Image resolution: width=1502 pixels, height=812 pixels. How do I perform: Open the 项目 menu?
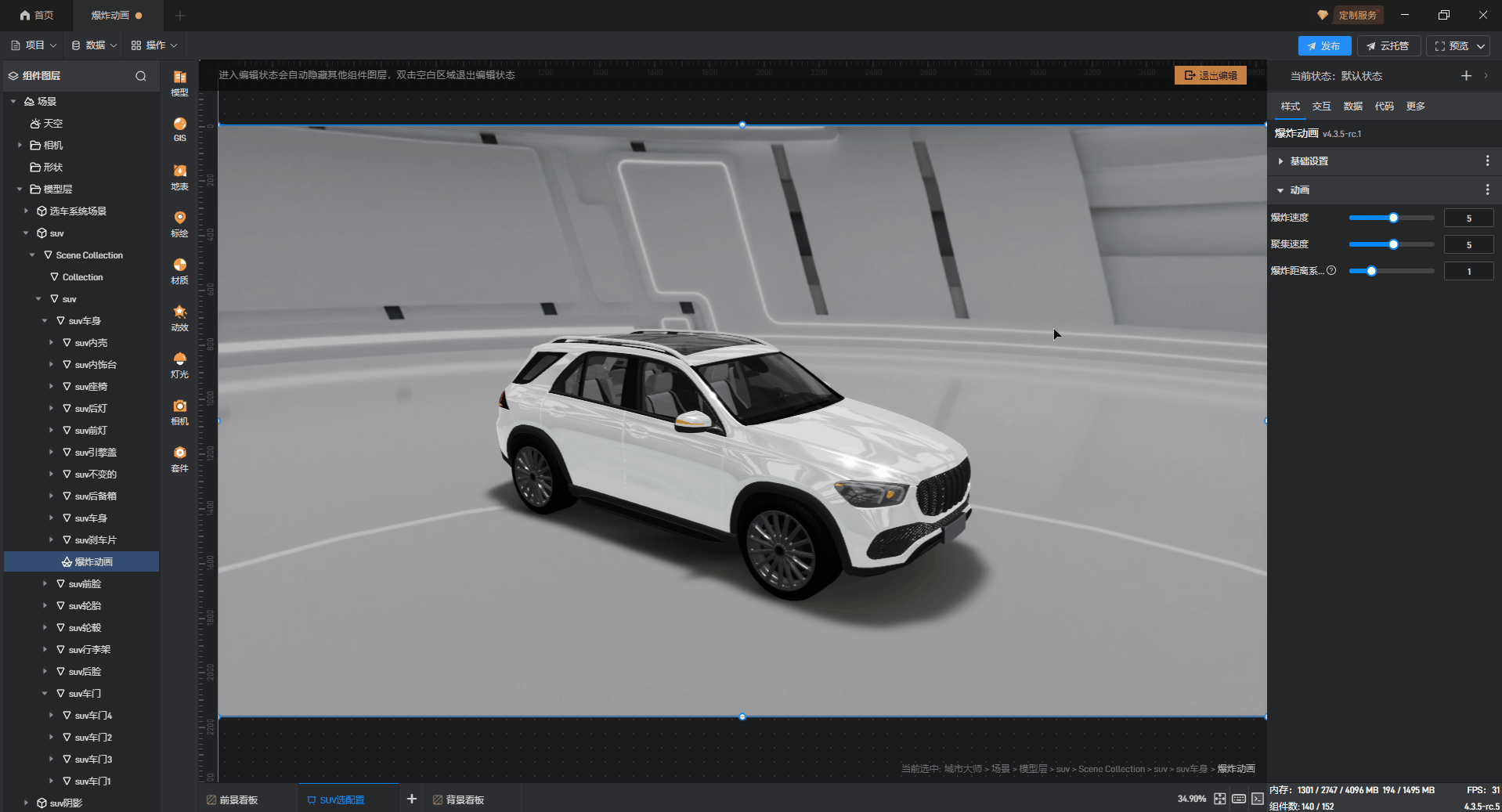pos(34,45)
